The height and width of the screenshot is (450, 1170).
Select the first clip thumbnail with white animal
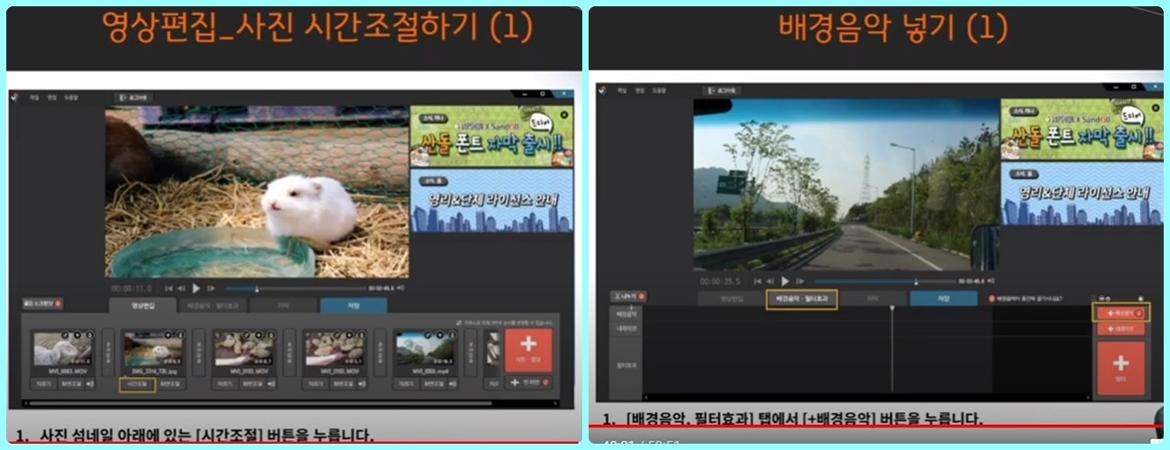click(x=62, y=349)
